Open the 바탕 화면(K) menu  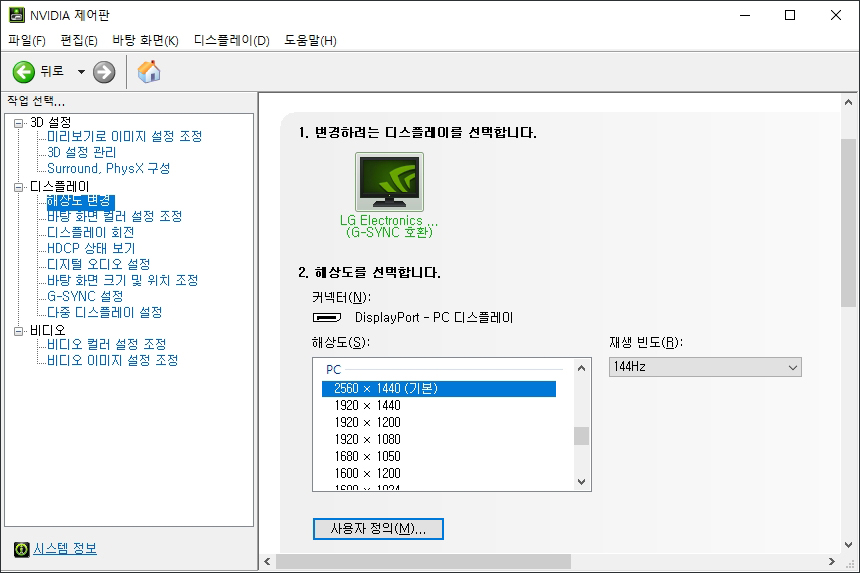point(145,41)
